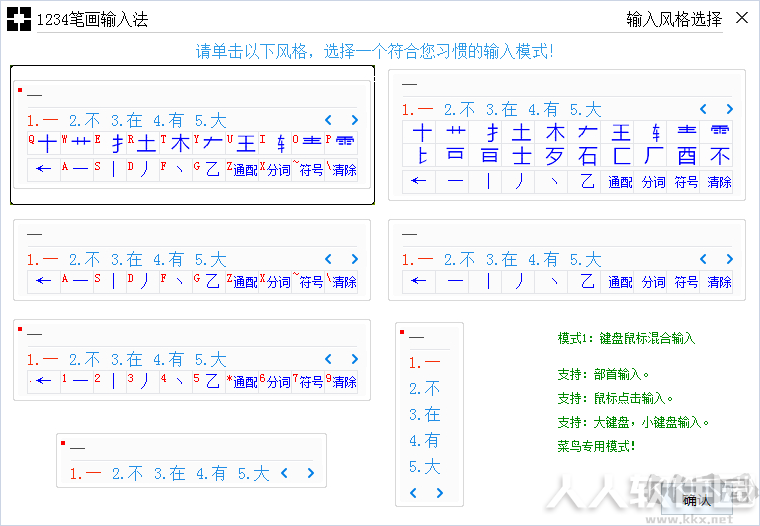The width and height of the screenshot is (760, 526).
Task: Click the 模式1: 键盘鼠标混合输入 description text
Action: (x=626, y=338)
